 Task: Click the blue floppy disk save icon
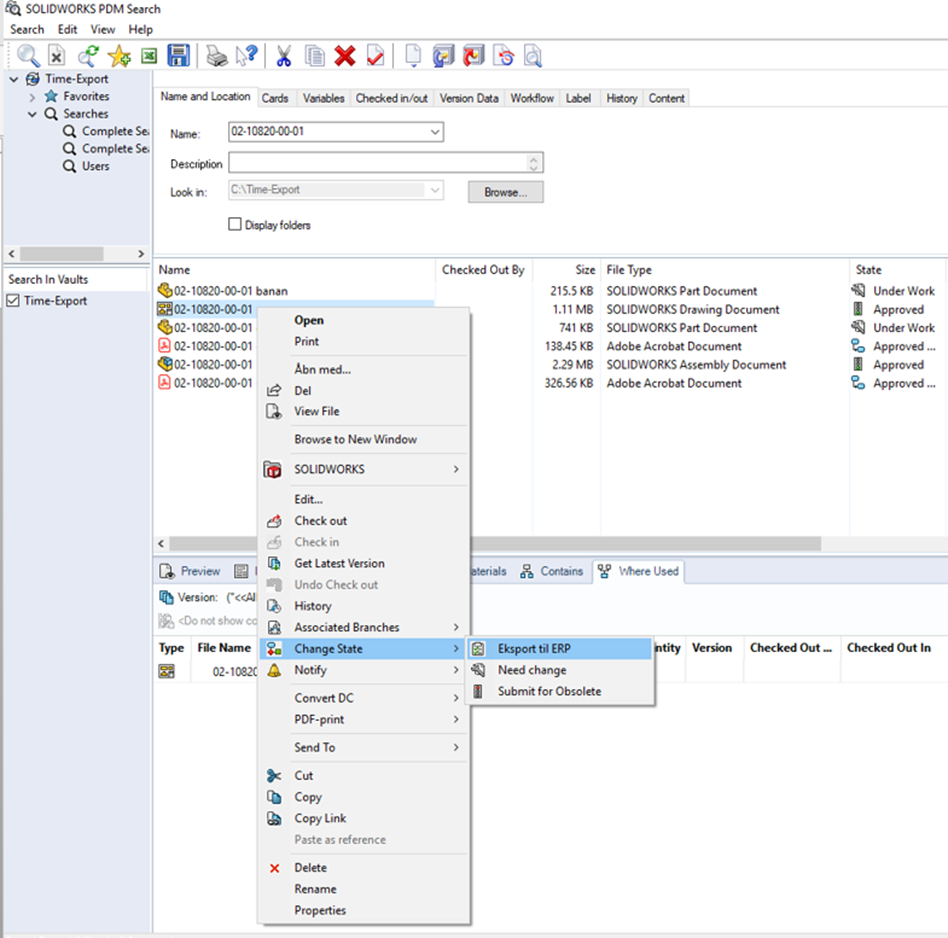pyautogui.click(x=178, y=56)
